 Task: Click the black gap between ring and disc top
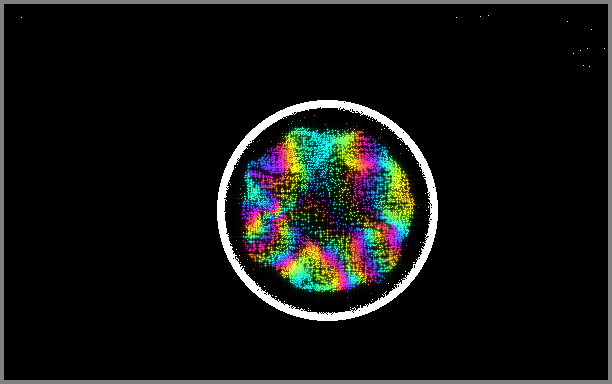[327, 118]
